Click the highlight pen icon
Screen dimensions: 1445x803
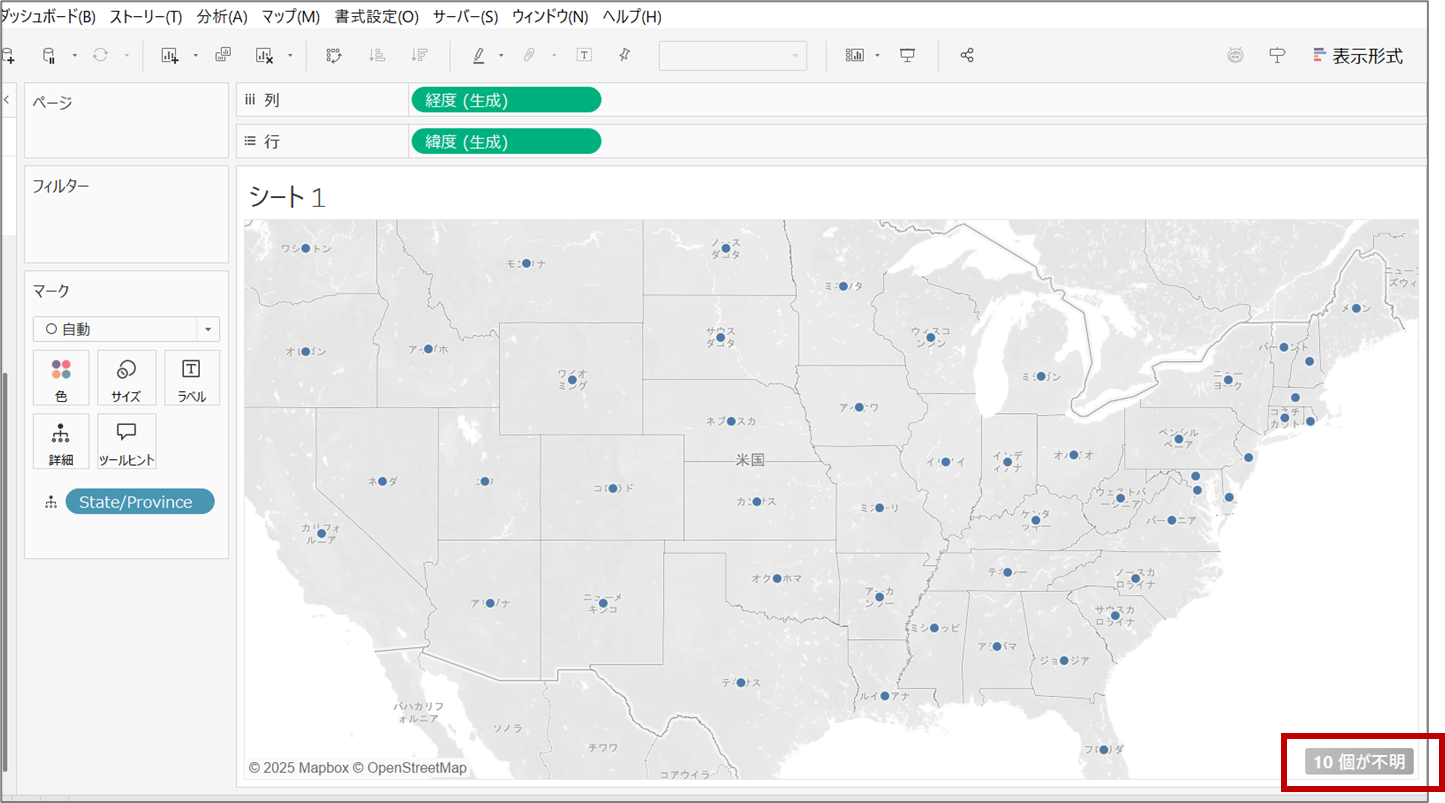click(479, 56)
